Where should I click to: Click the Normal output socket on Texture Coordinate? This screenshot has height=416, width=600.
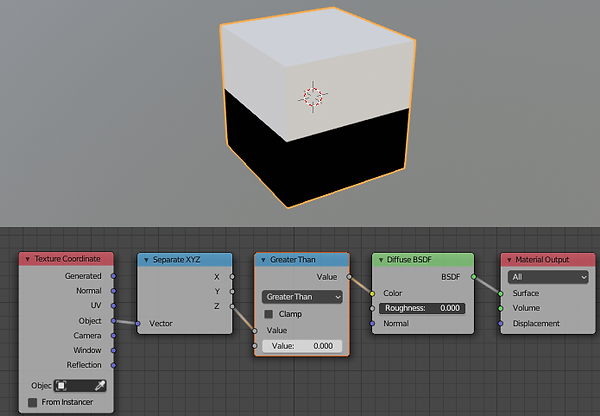(x=113, y=291)
